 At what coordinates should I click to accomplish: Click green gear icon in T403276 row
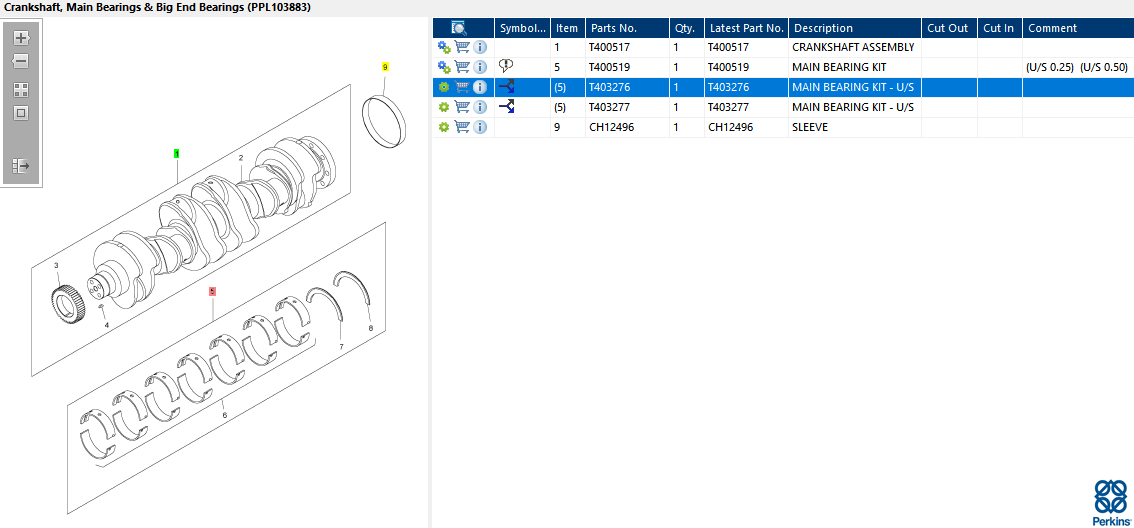[444, 87]
